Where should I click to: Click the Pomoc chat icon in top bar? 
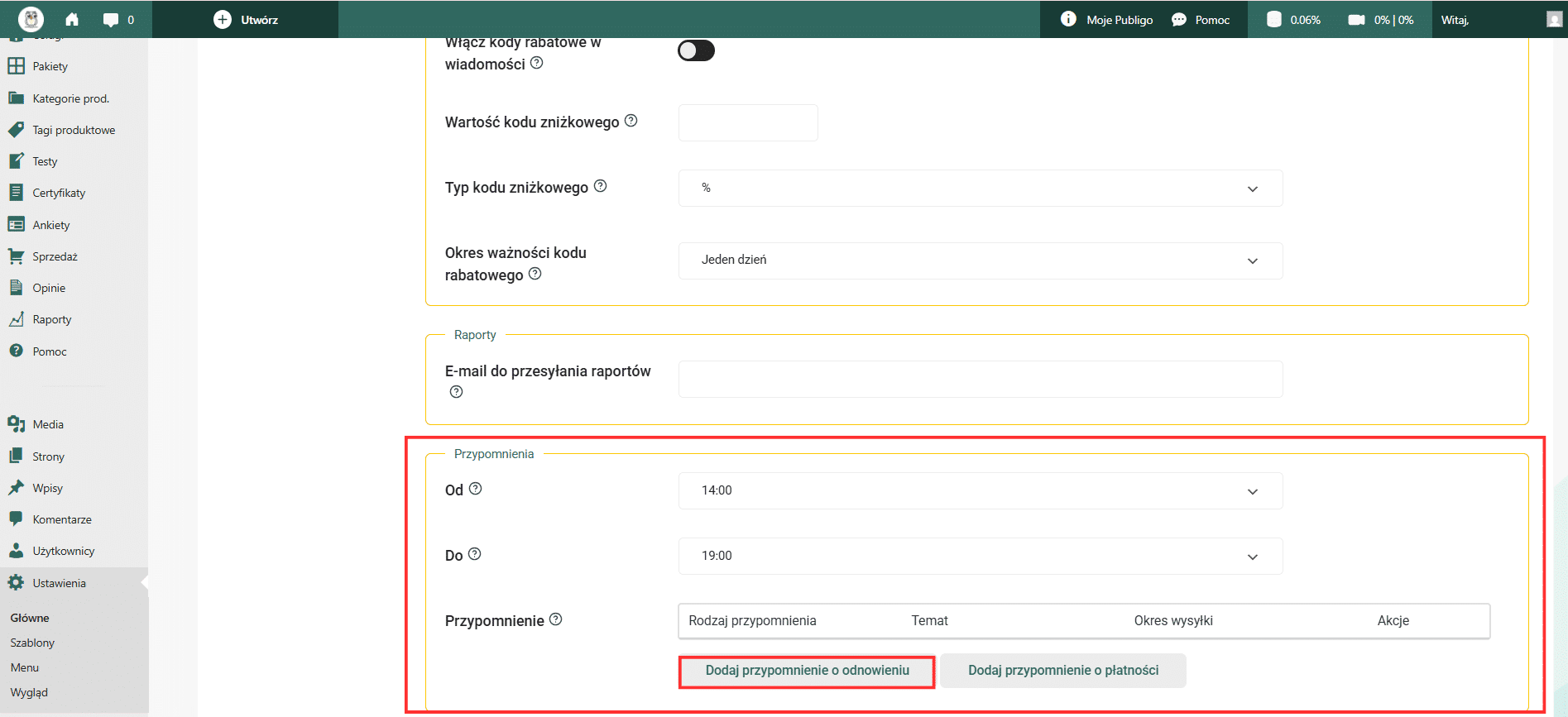[x=1179, y=20]
